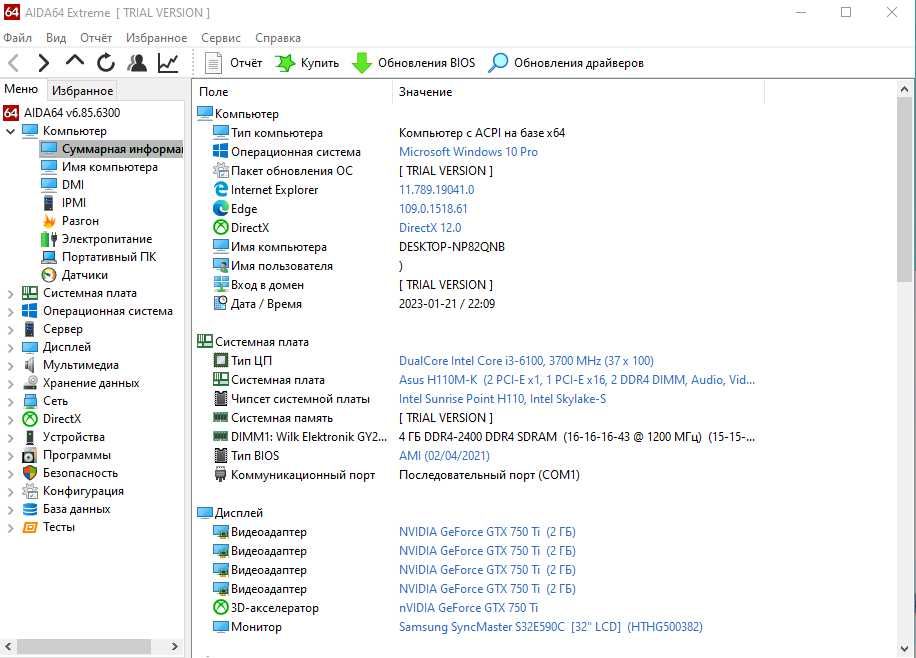
Task: Go back with the toolbar left arrow
Action: tap(14, 63)
